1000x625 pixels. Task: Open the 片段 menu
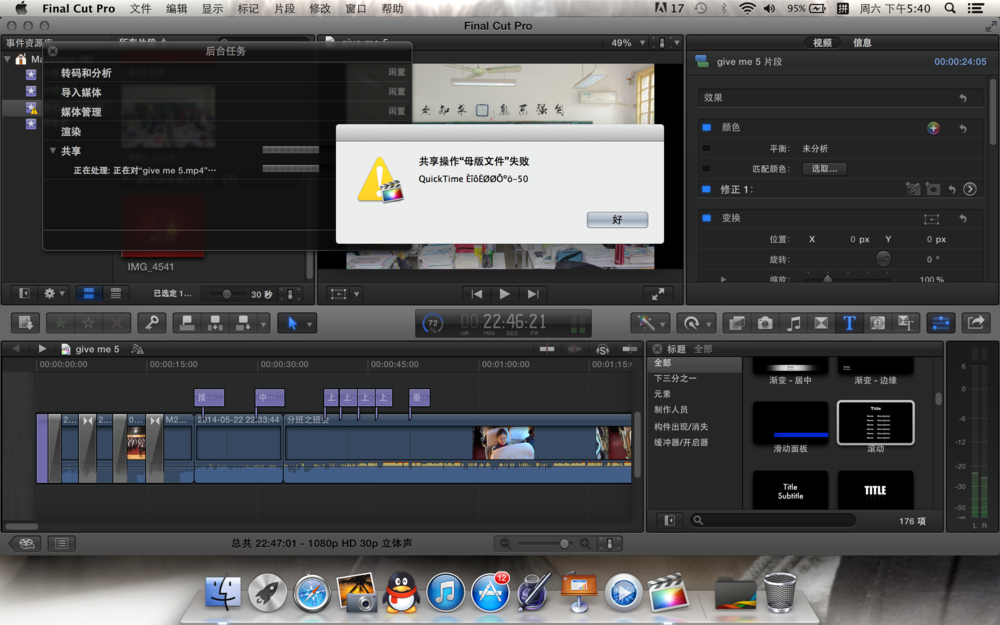click(284, 8)
